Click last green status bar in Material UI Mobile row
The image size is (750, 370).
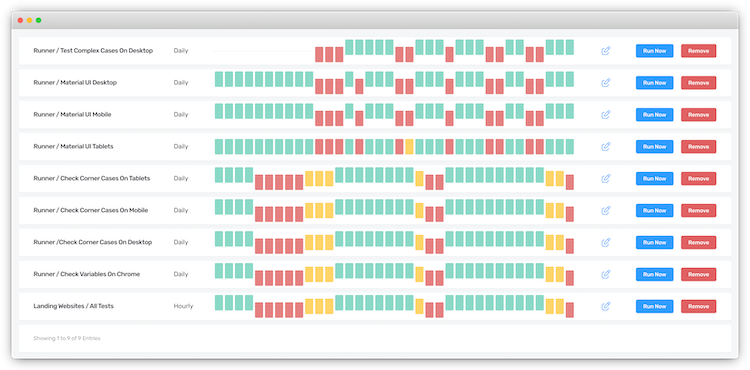[x=570, y=111]
